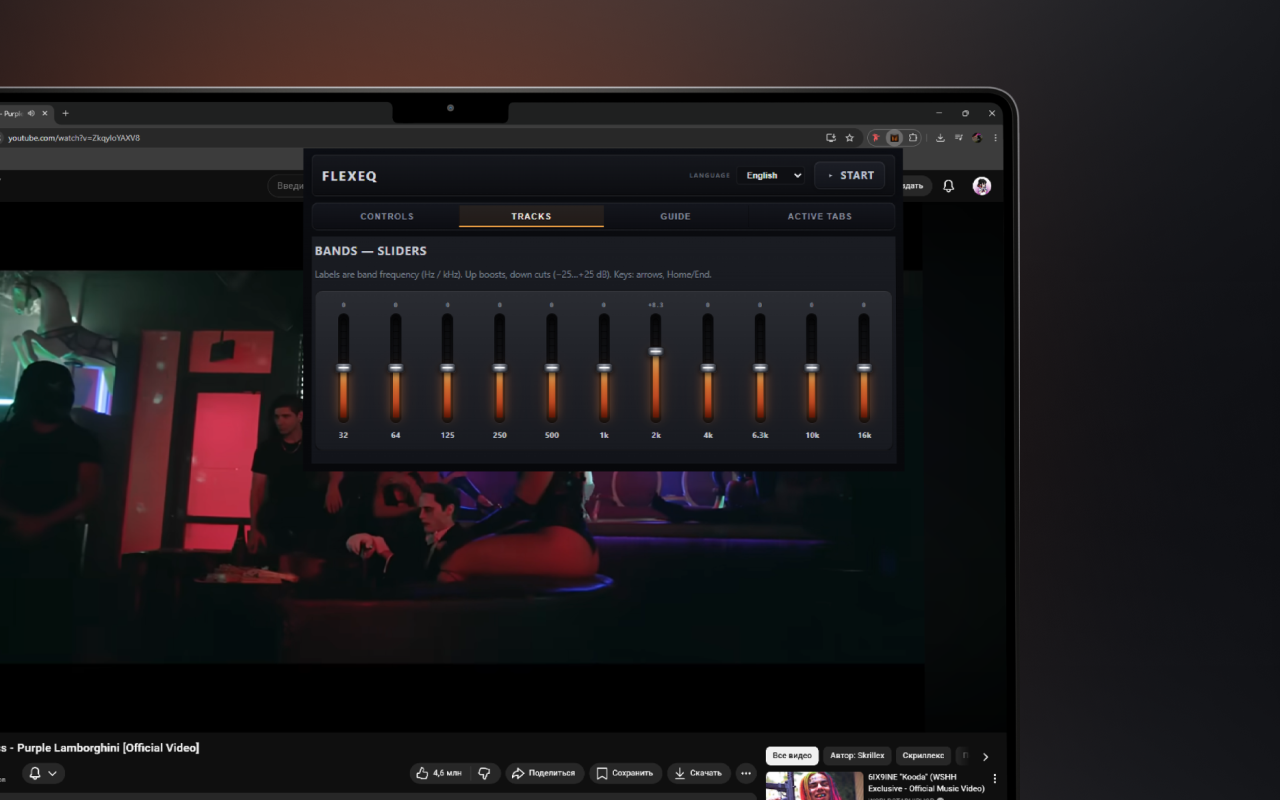Click the 500 Hz band slider

click(551, 368)
